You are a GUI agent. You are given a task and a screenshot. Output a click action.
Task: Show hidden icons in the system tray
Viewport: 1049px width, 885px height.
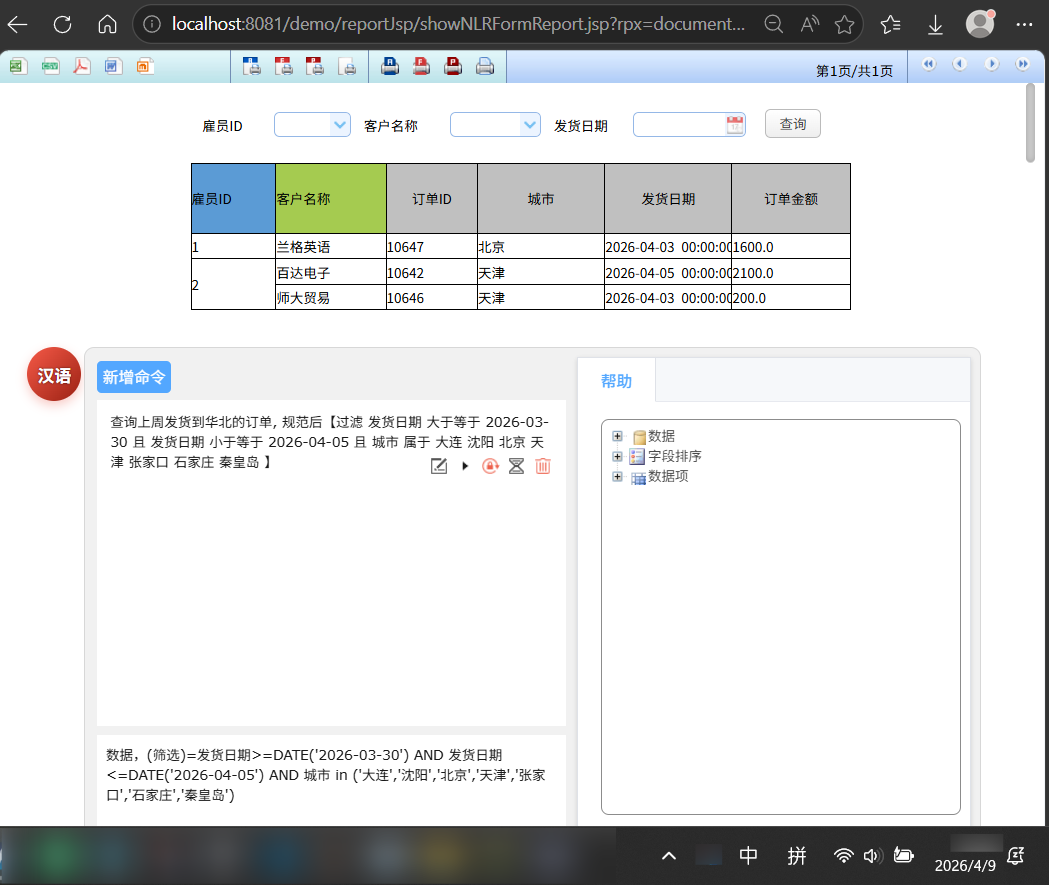point(669,856)
